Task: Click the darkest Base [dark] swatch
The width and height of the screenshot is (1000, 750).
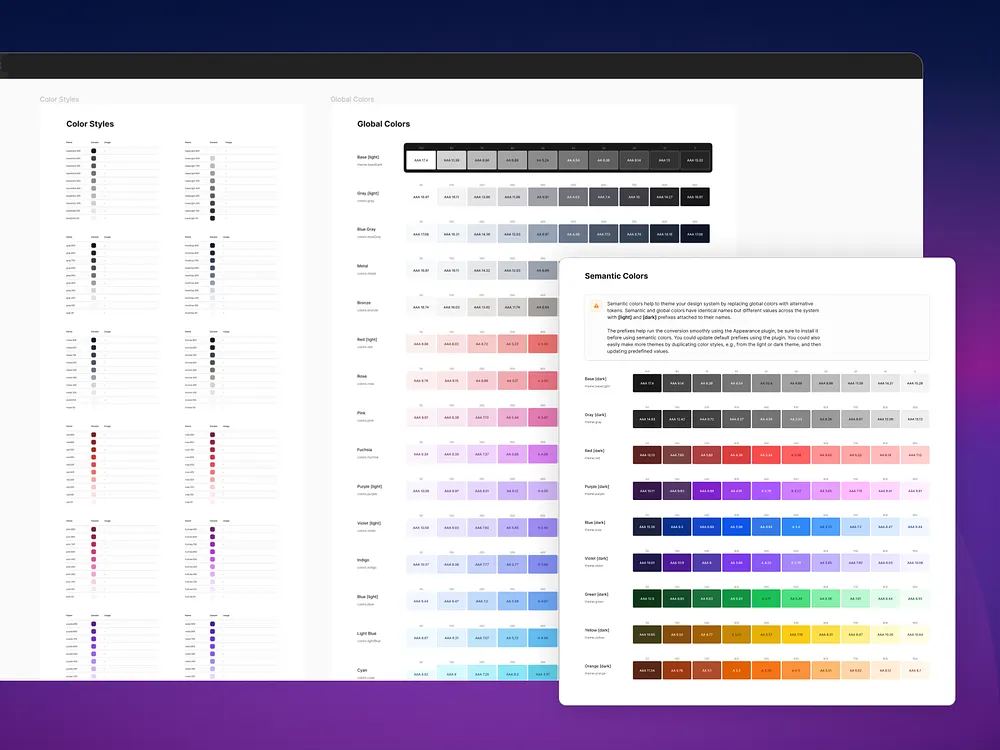Action: tap(646, 382)
